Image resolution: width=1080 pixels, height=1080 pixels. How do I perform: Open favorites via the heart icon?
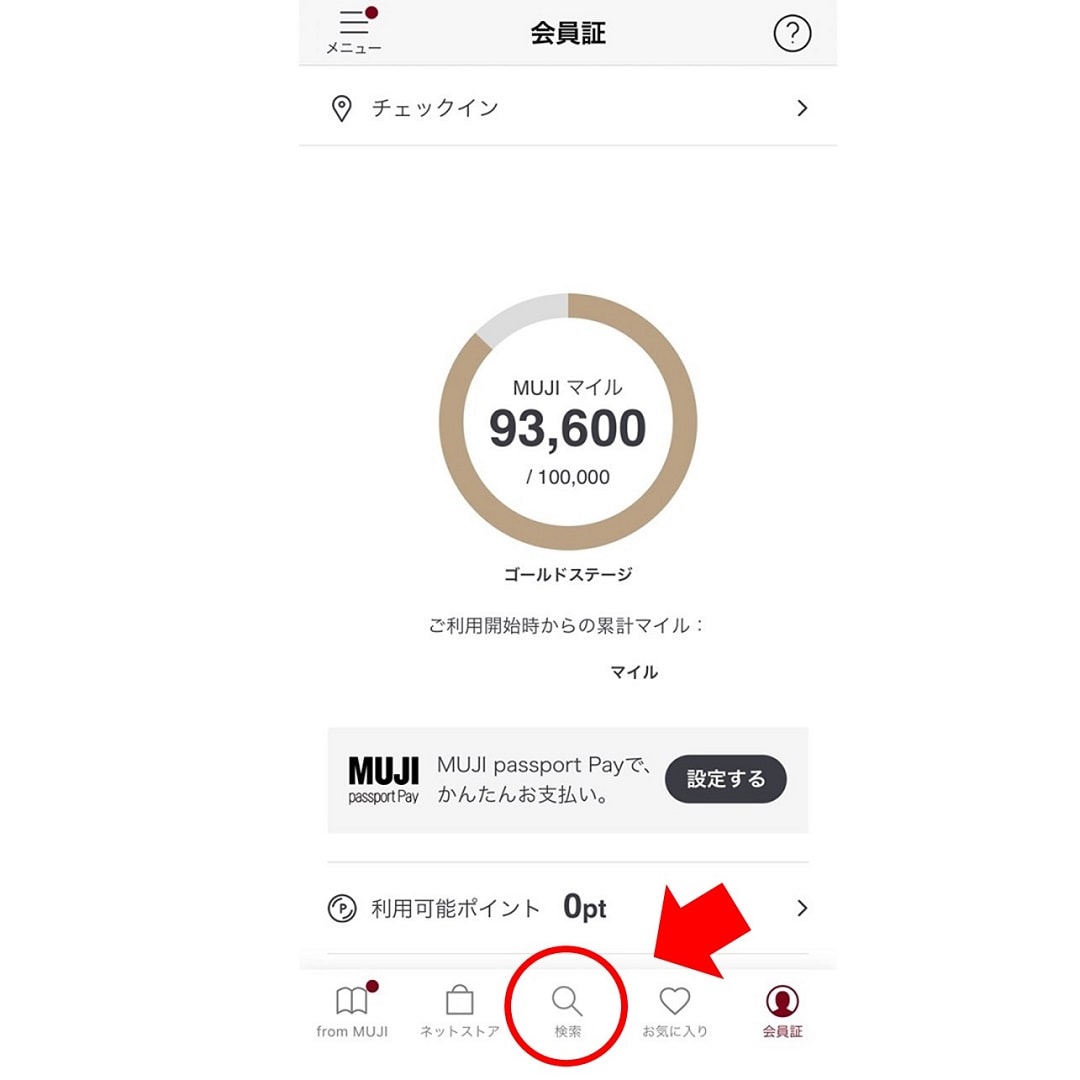point(674,1001)
